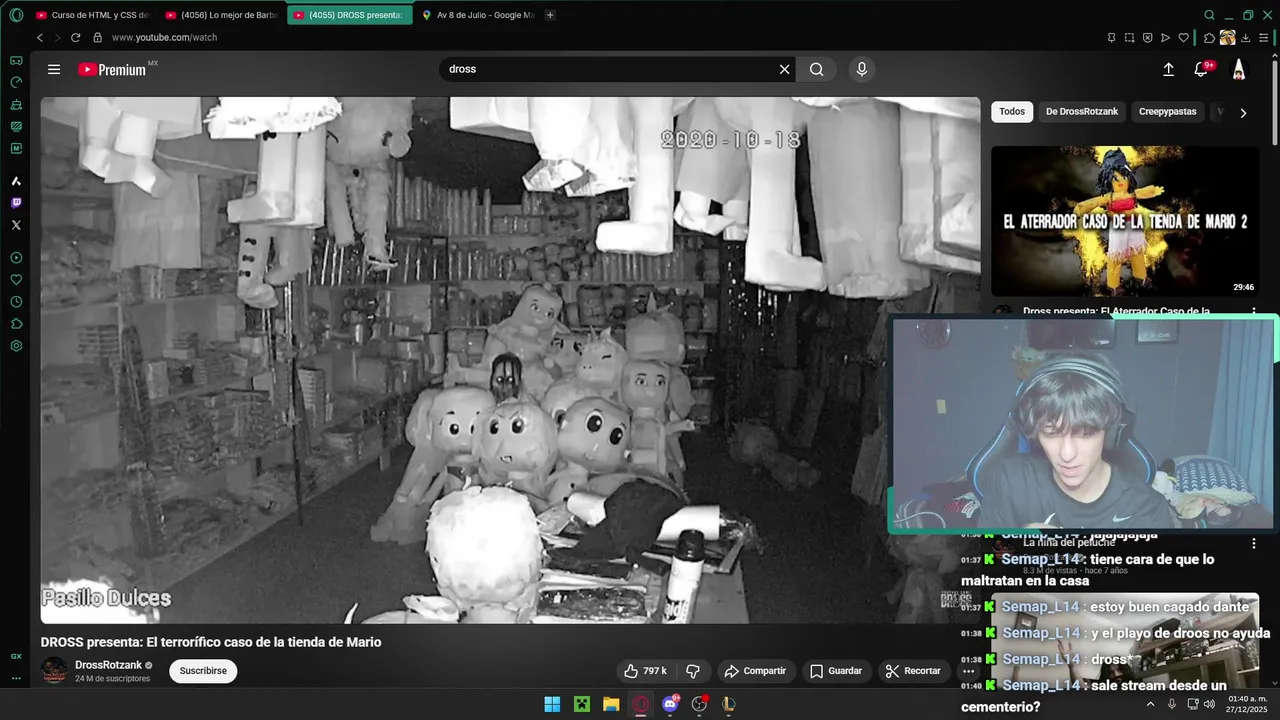The image size is (1280, 720).
Task: Open the YouTube hamburger guide menu
Action: [54, 69]
